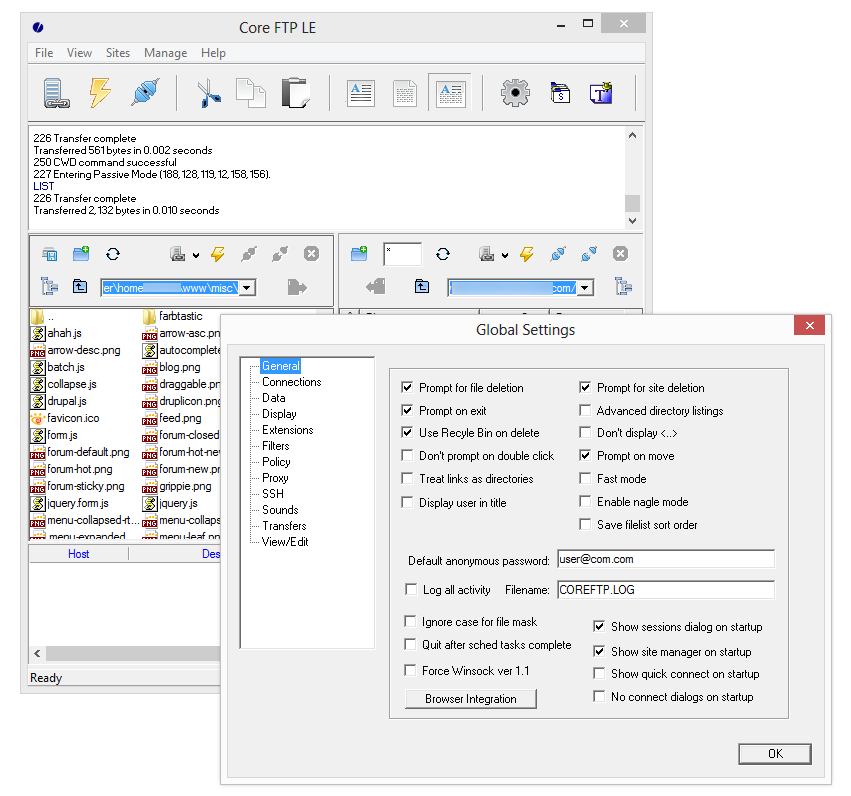The height and width of the screenshot is (796, 851).
Task: Open the Help menu
Action: [213, 53]
